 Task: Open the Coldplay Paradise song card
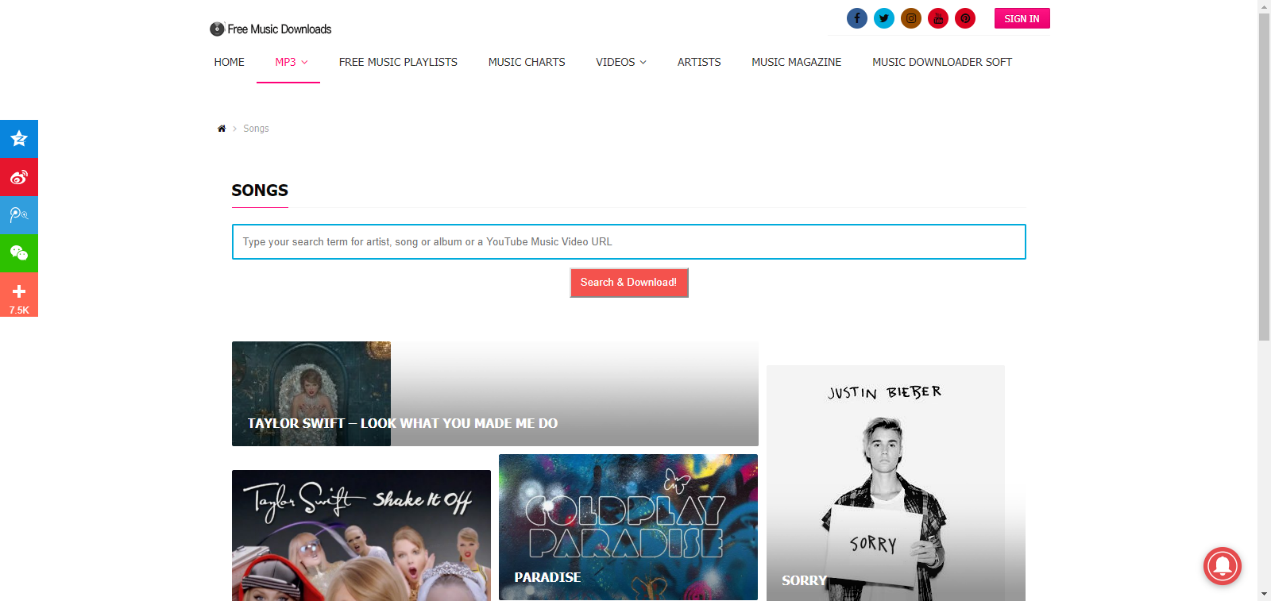(x=628, y=527)
